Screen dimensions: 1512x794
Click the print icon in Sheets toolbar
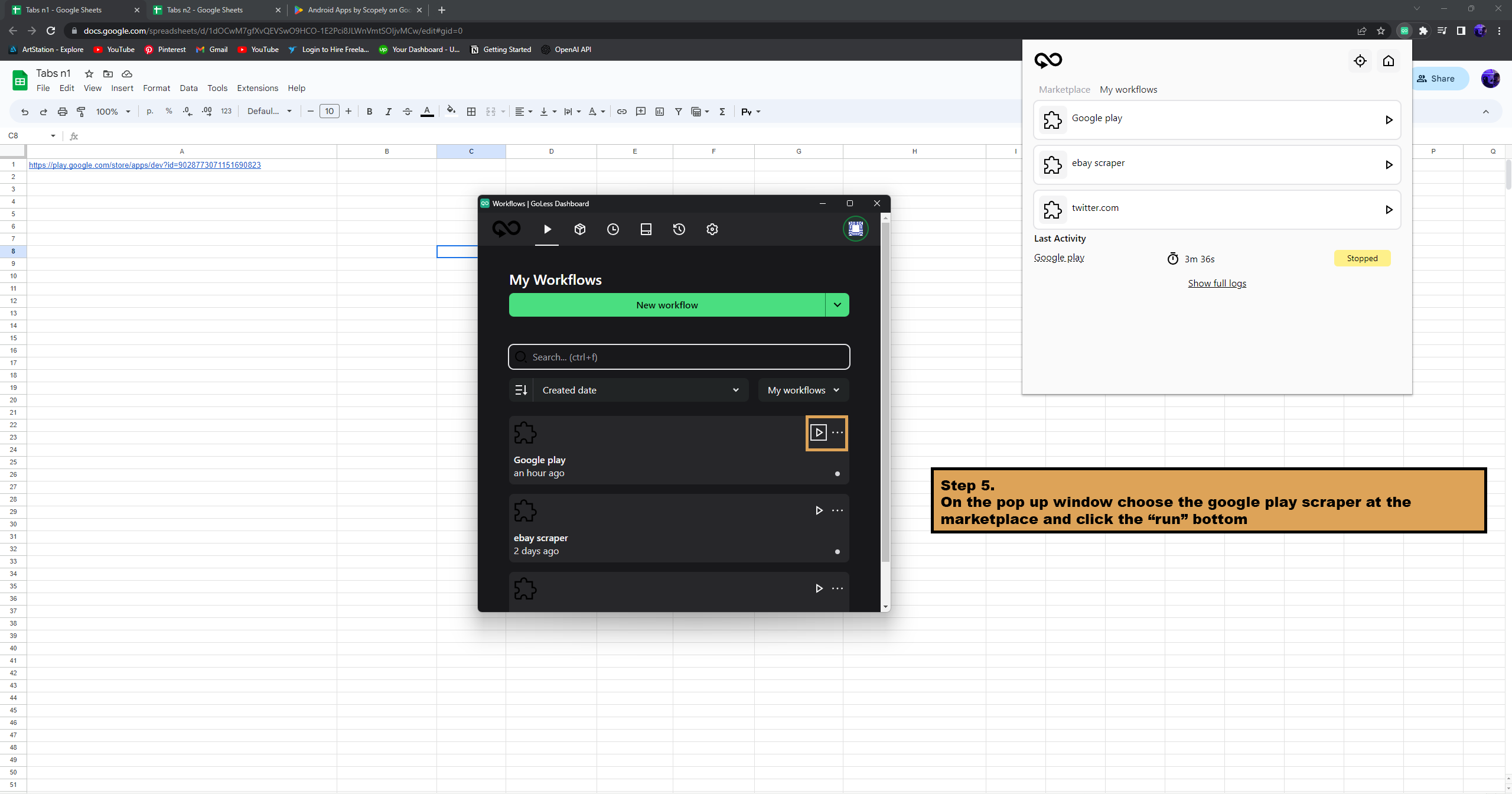pos(62,112)
